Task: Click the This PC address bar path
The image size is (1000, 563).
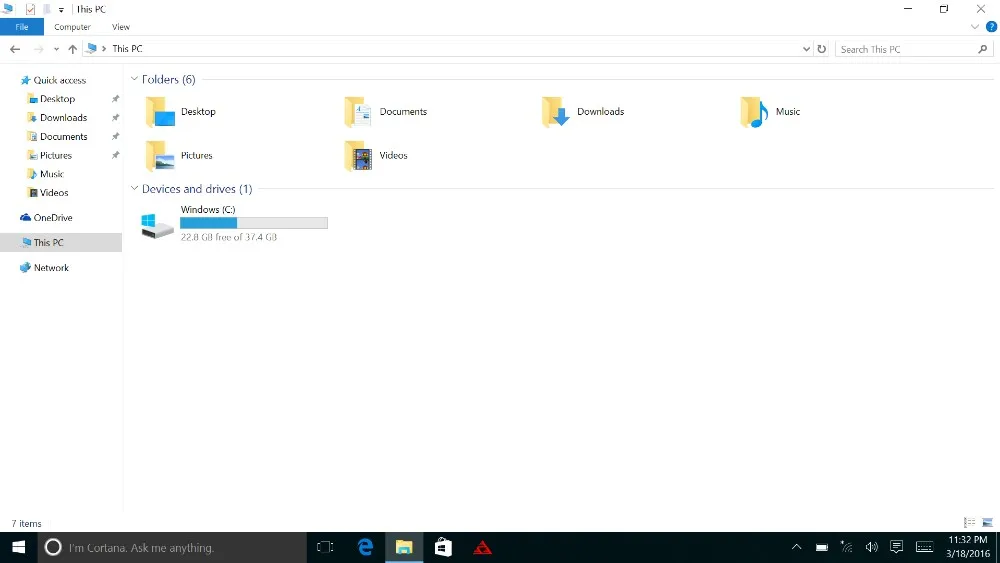Action: coord(127,48)
